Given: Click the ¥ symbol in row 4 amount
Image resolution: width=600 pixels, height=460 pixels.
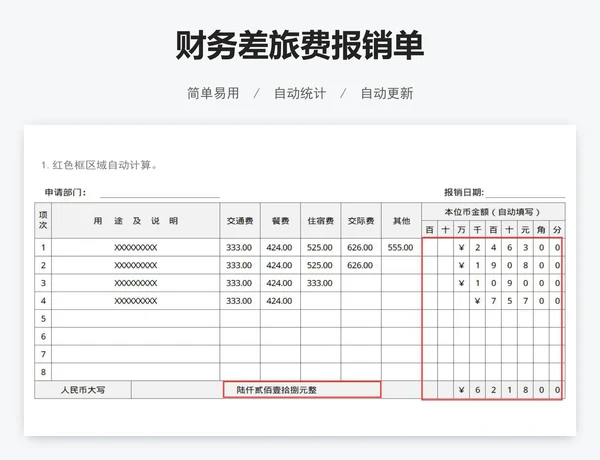Looking at the screenshot, I should tap(478, 301).
